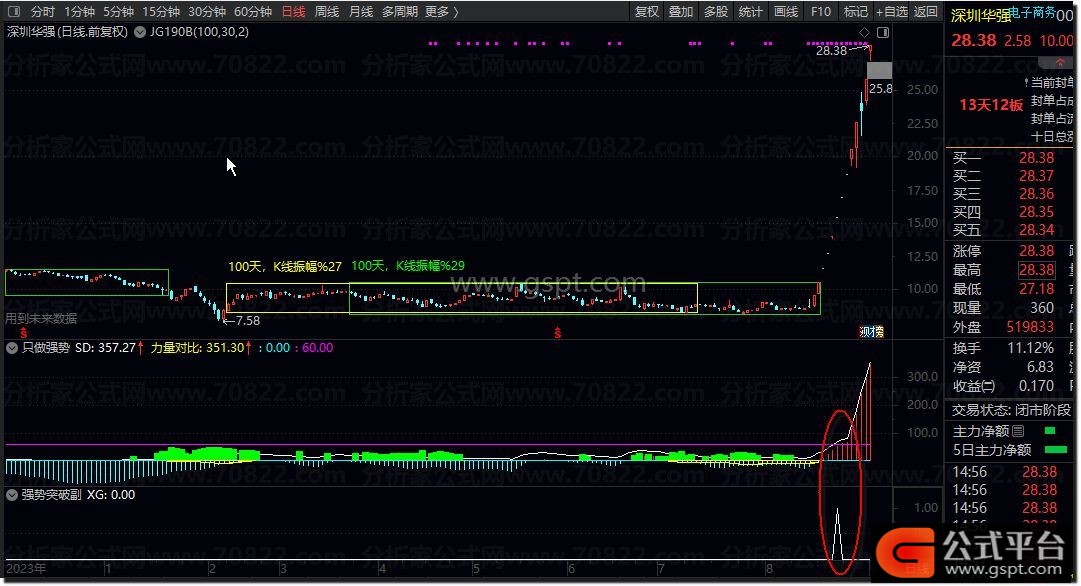
Task: Click the 用到未来数据 warning text
Action: (41, 319)
